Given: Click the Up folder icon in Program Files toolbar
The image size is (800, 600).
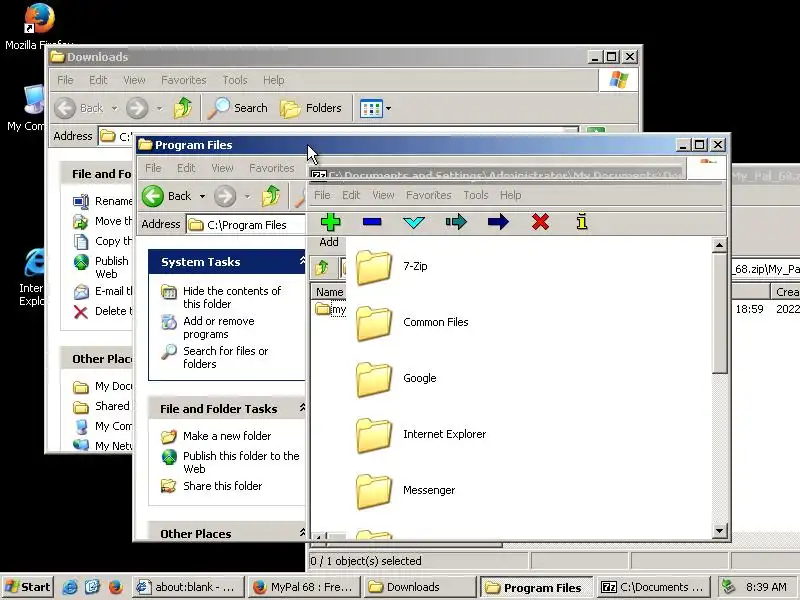Looking at the screenshot, I should [271, 196].
